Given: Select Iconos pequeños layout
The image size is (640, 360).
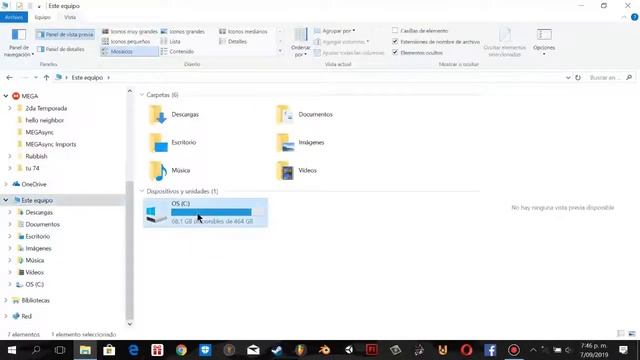Looking at the screenshot, I should tap(126, 42).
